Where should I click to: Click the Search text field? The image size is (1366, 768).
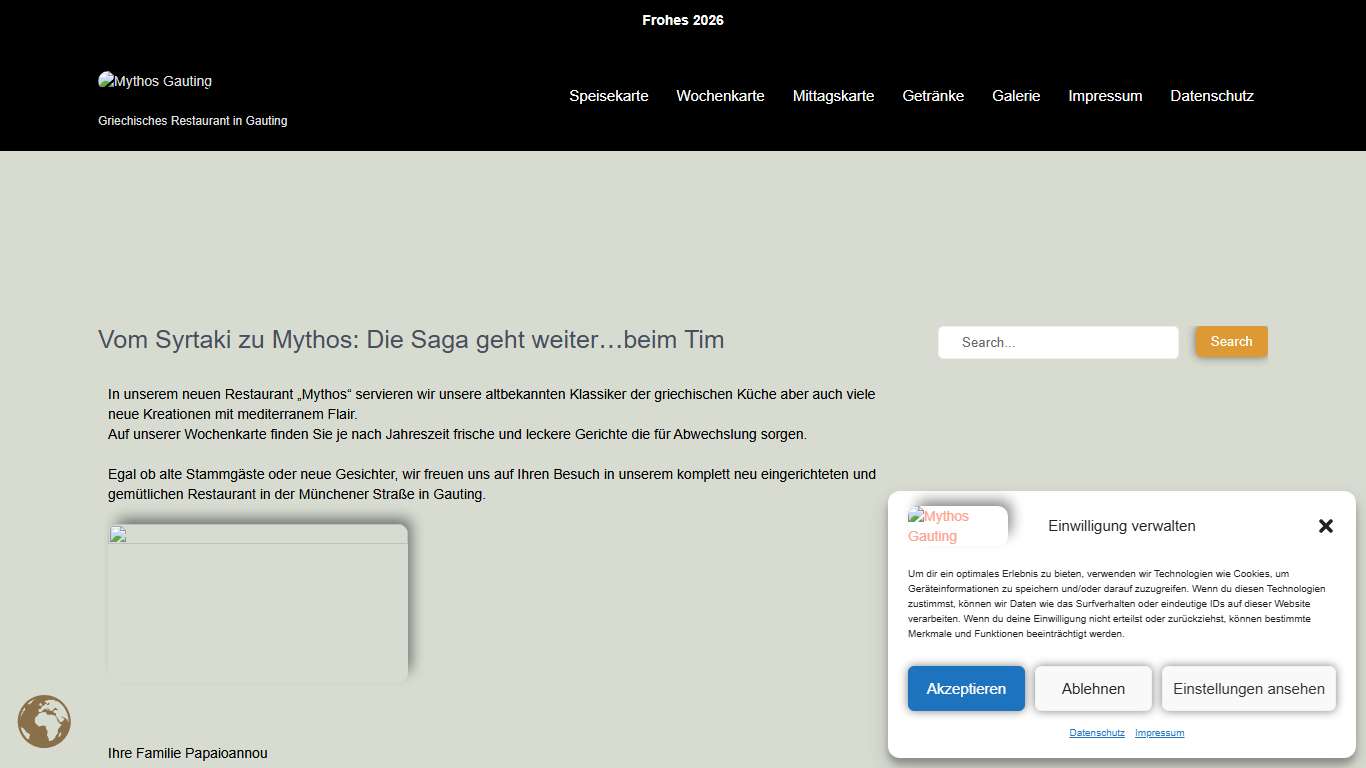pos(1058,342)
